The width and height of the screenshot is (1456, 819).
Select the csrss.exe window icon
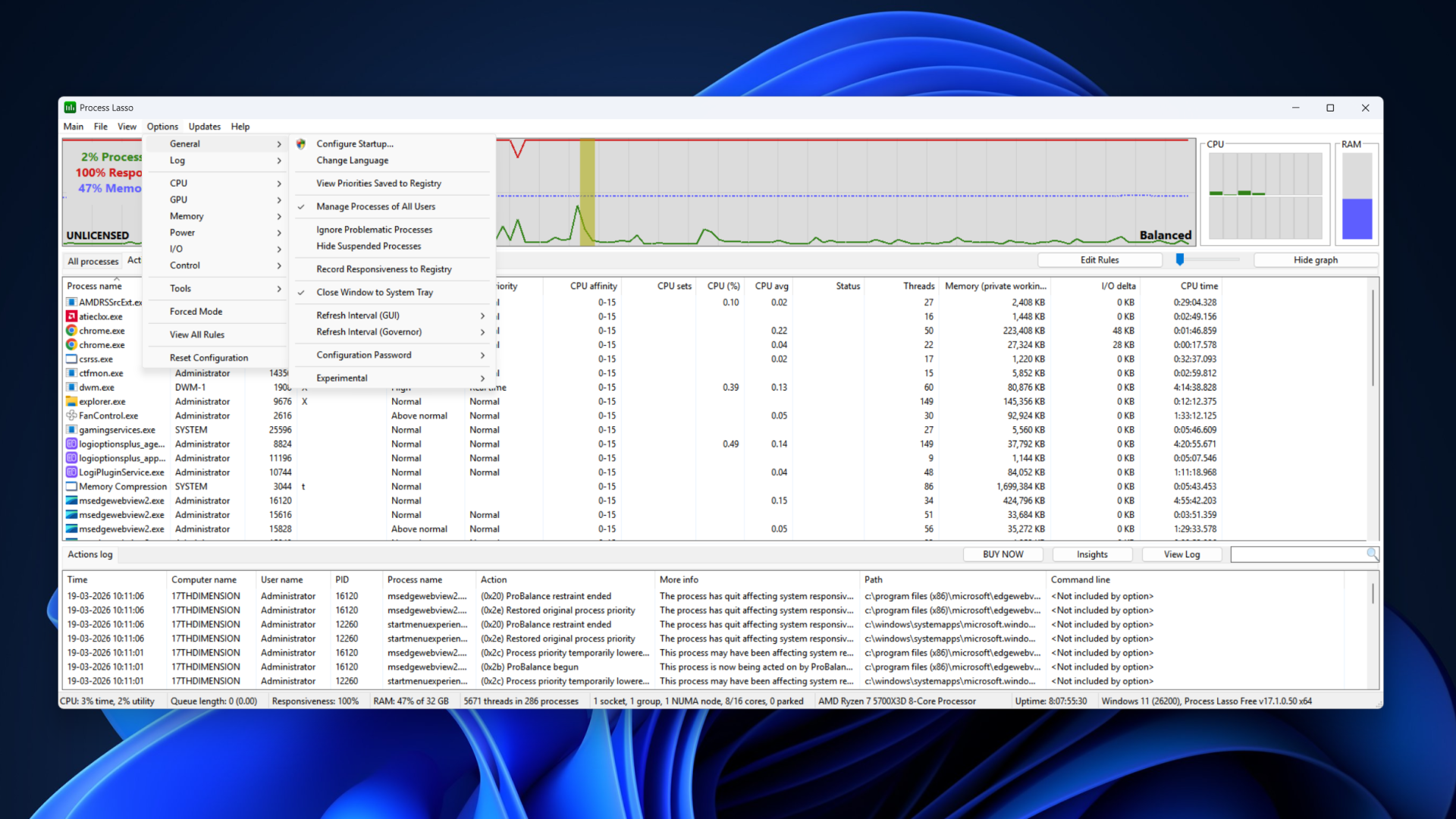pos(72,359)
